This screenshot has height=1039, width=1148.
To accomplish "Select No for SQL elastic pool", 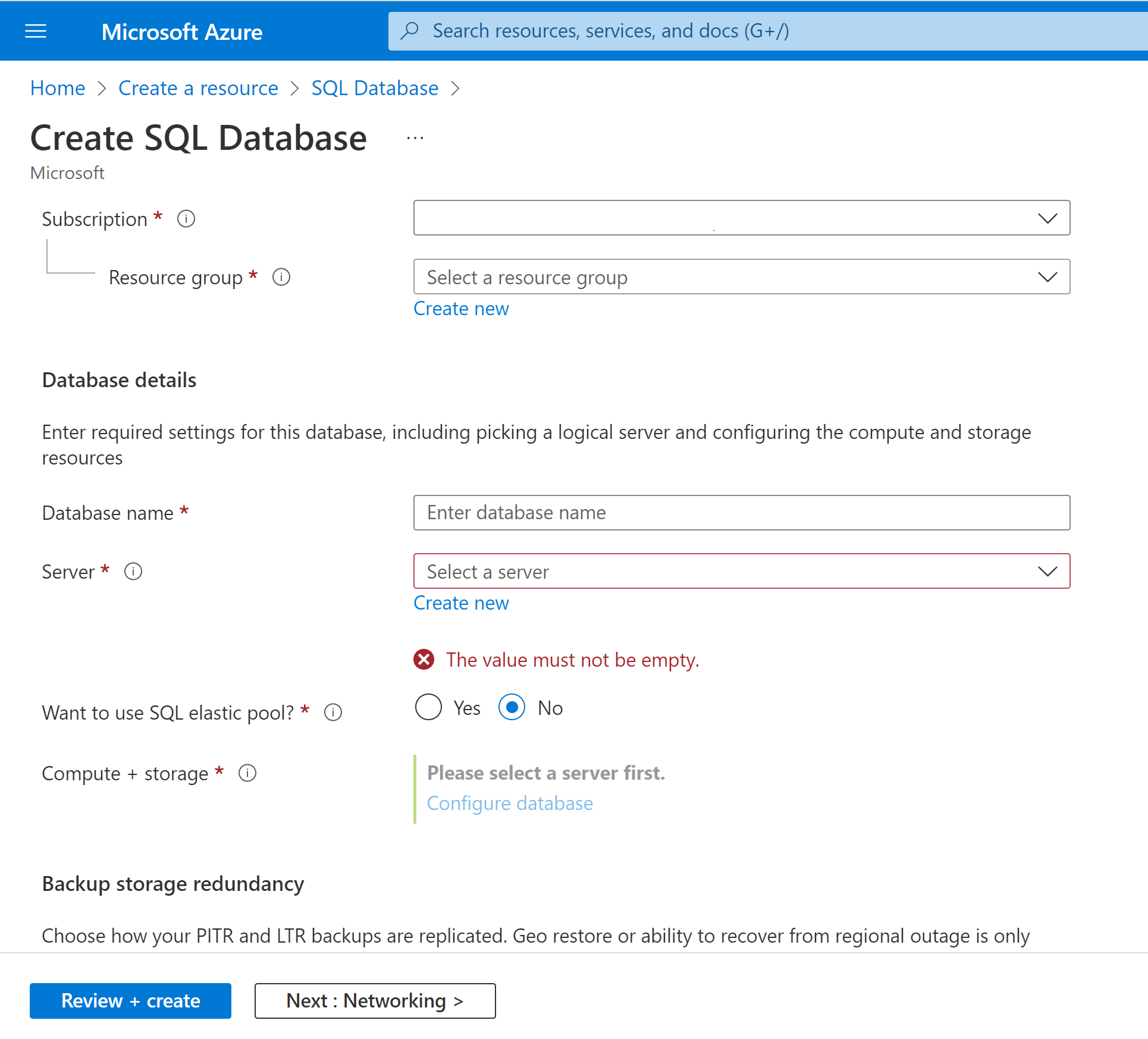I will coord(512,707).
